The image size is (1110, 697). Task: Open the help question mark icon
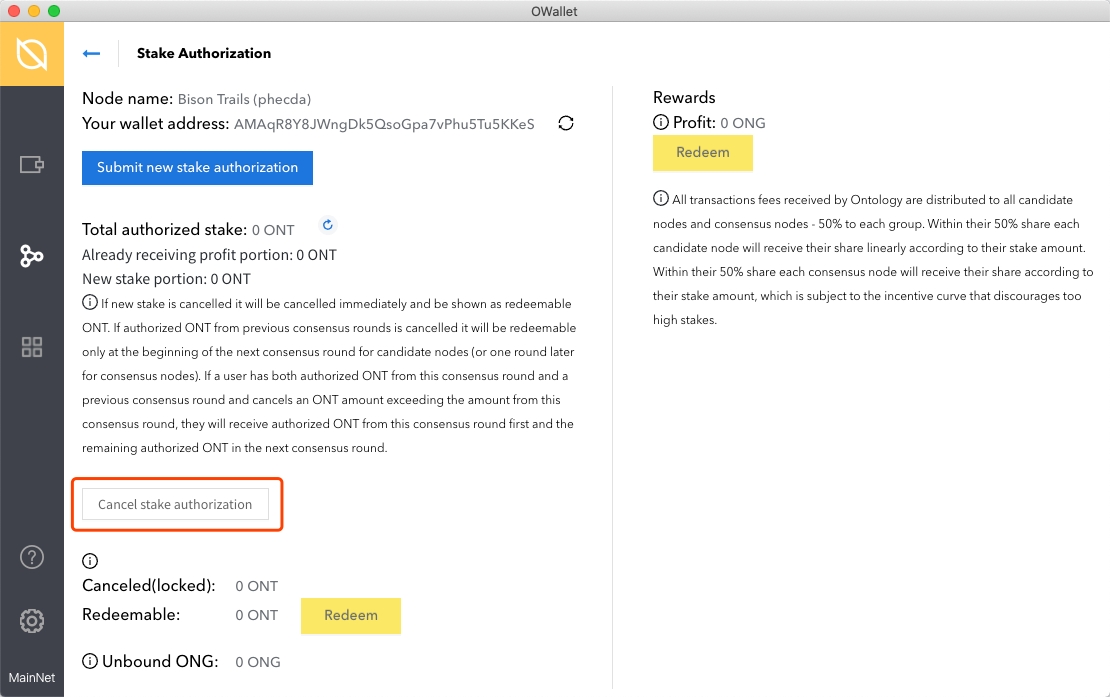tap(32, 557)
